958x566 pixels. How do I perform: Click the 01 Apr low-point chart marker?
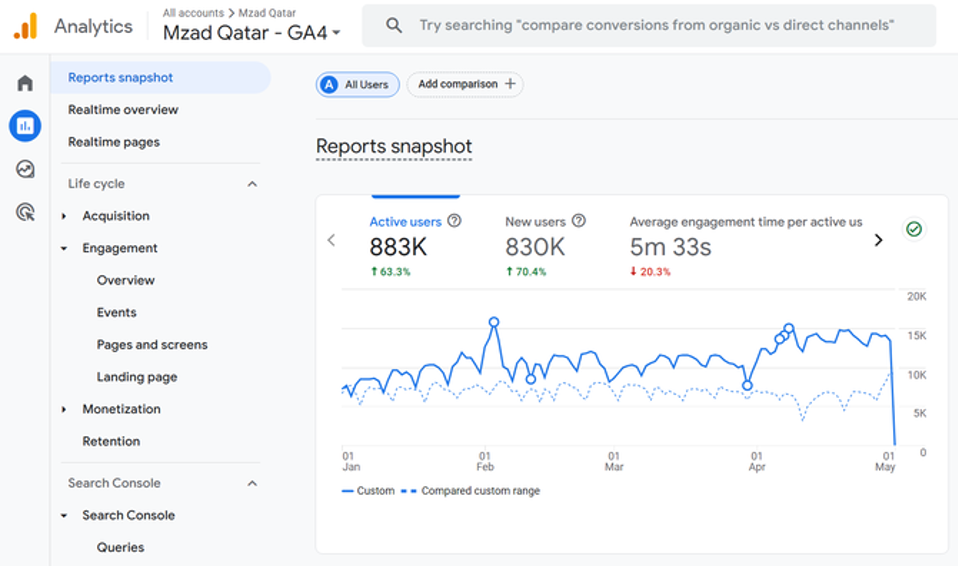747,386
